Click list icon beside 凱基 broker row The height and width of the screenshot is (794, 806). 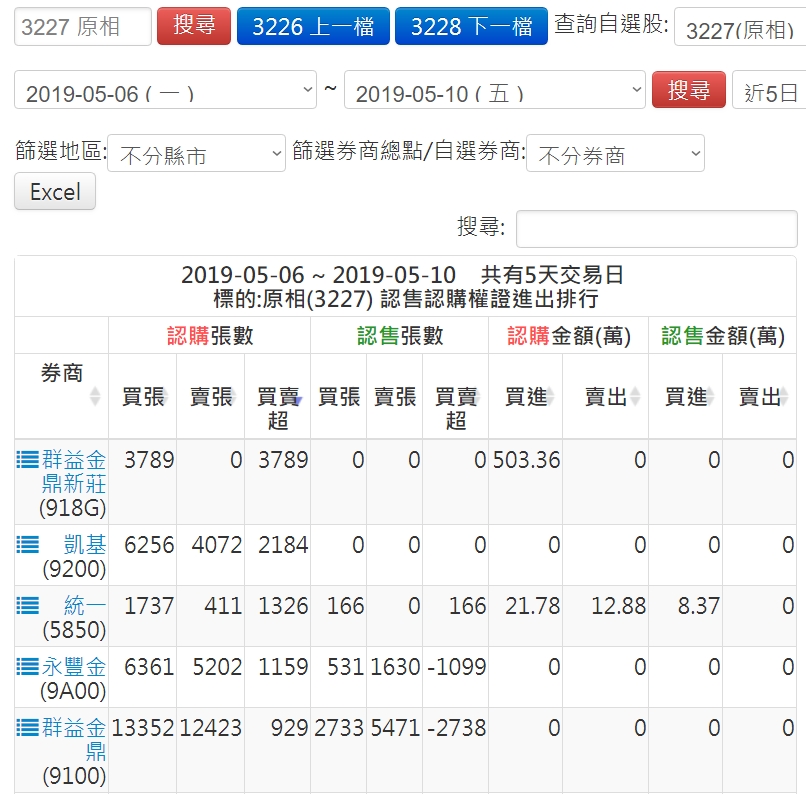(28, 546)
